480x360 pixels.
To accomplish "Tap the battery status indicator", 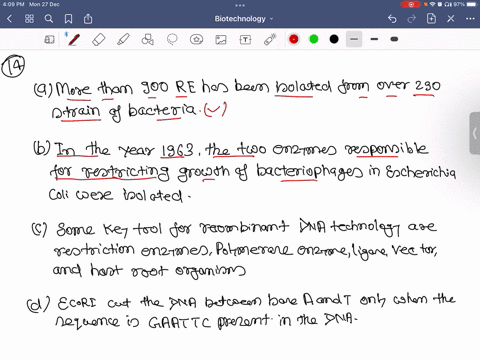I will [x=472, y=4].
